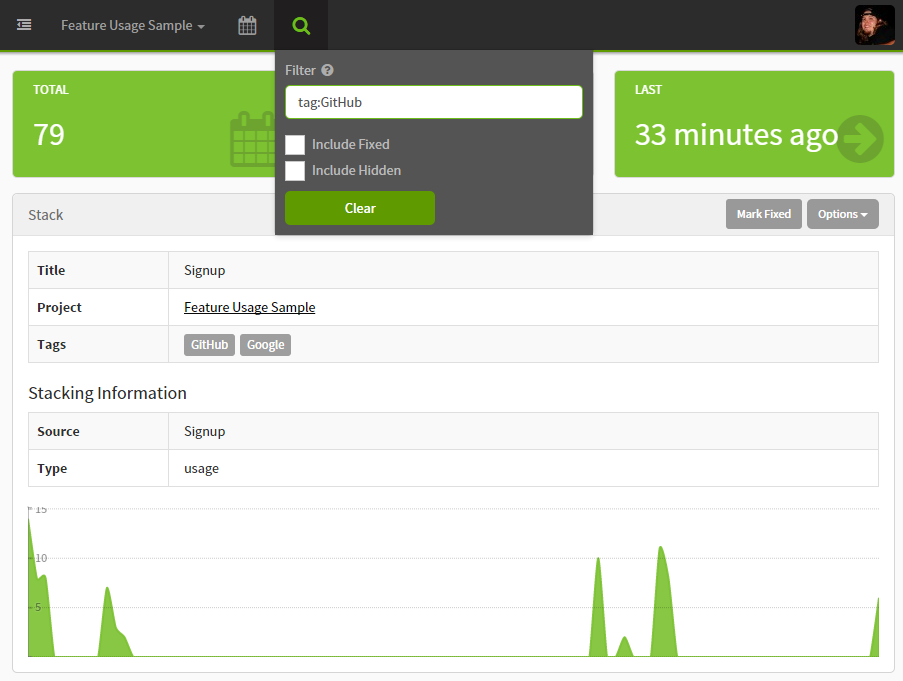Image resolution: width=903 pixels, height=681 pixels.
Task: Open your profile via the avatar picture
Action: pos(874,25)
